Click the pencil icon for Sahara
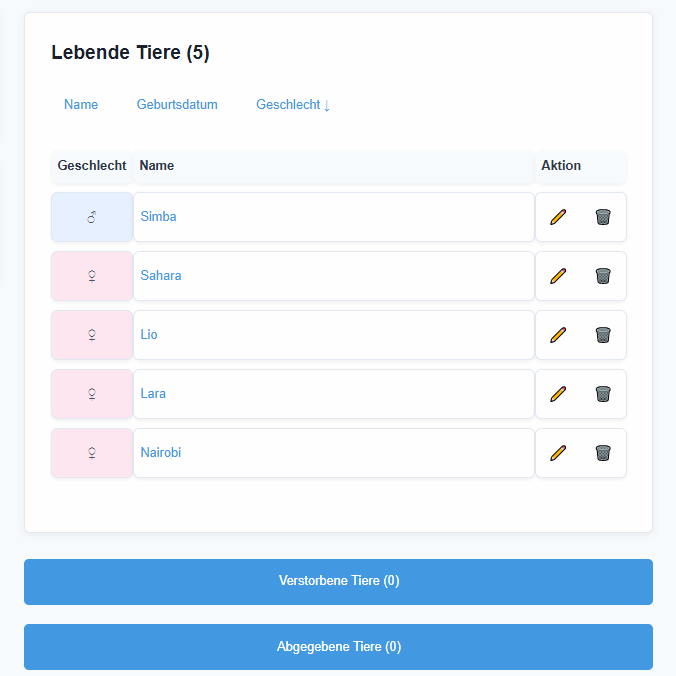 (558, 276)
